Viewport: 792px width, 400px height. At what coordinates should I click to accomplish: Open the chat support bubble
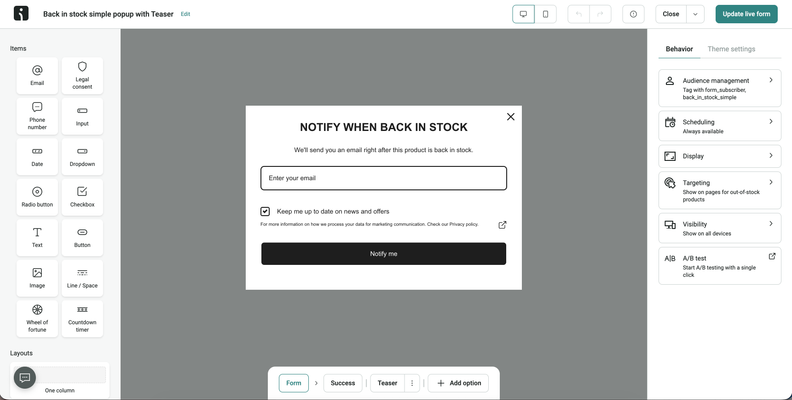[x=25, y=377]
